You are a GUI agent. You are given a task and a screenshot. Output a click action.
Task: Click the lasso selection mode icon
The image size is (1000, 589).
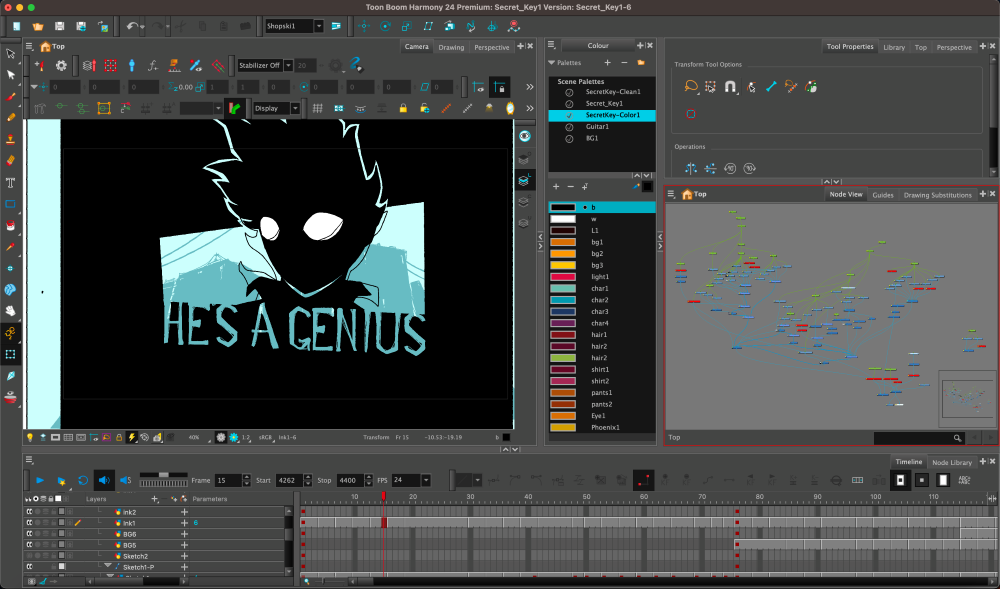point(691,86)
